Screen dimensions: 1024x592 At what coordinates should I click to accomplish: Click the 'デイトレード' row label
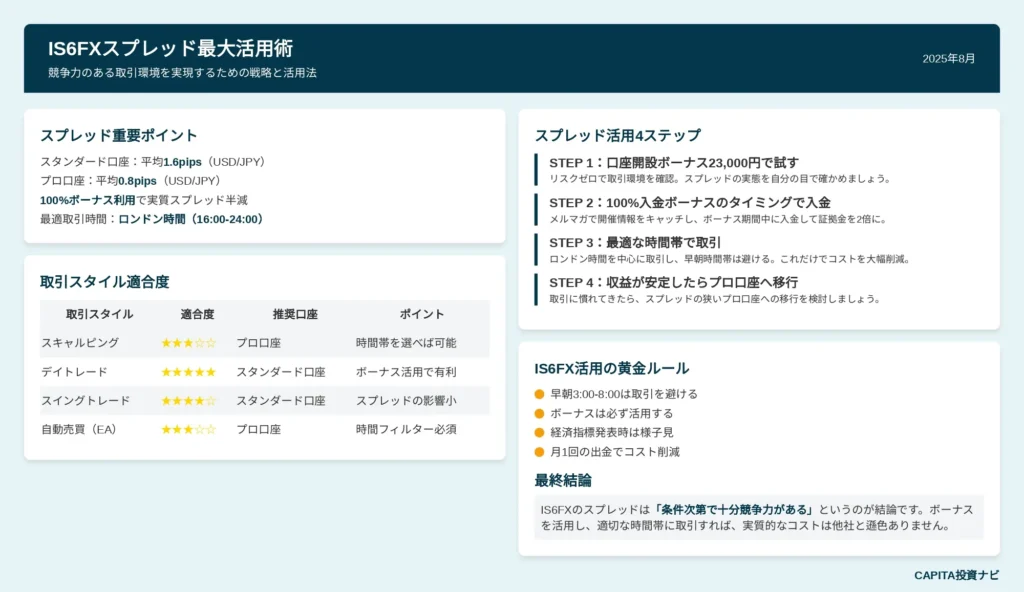coord(74,372)
